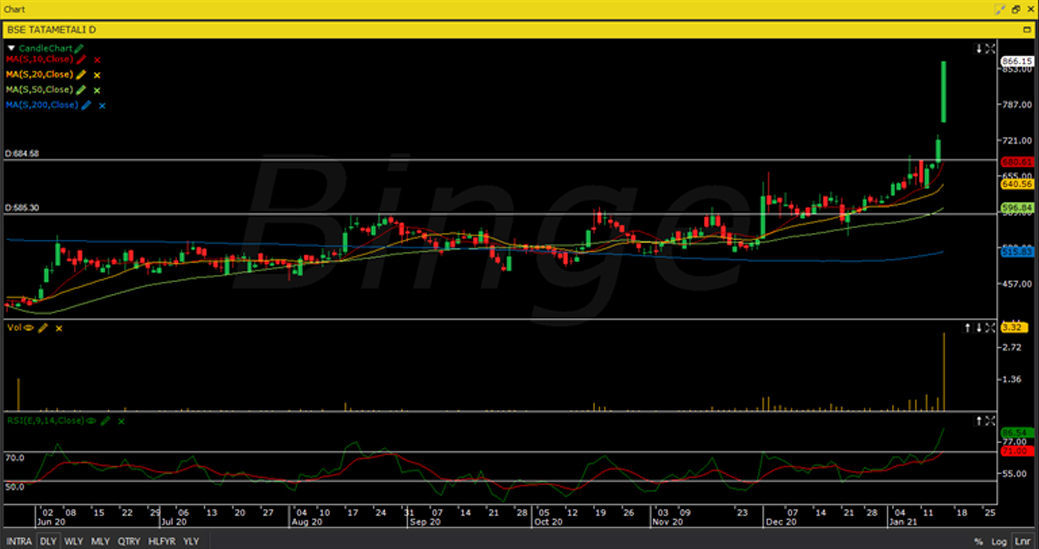This screenshot has height=549, width=1039.
Task: Select the 515.83 blue MA value tag
Action: coord(1017,252)
